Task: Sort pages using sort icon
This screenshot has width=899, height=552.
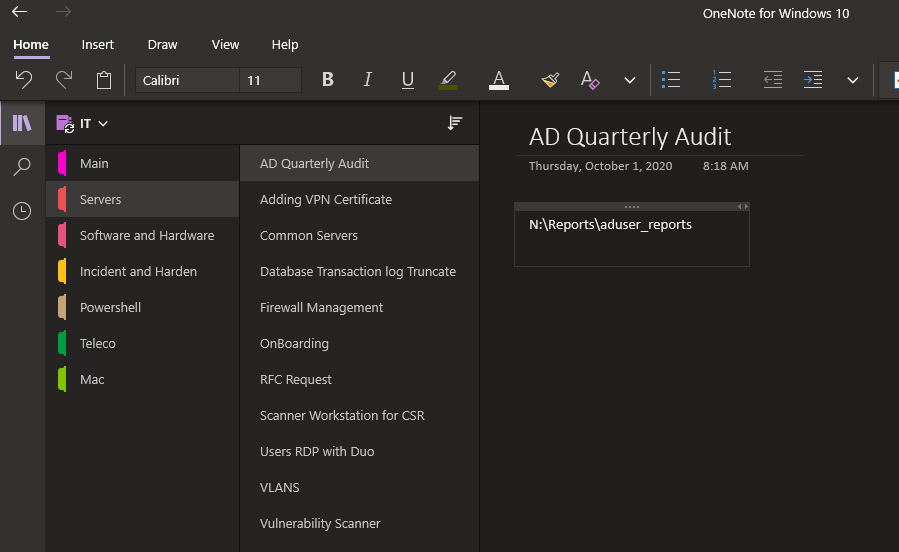Action: 455,123
